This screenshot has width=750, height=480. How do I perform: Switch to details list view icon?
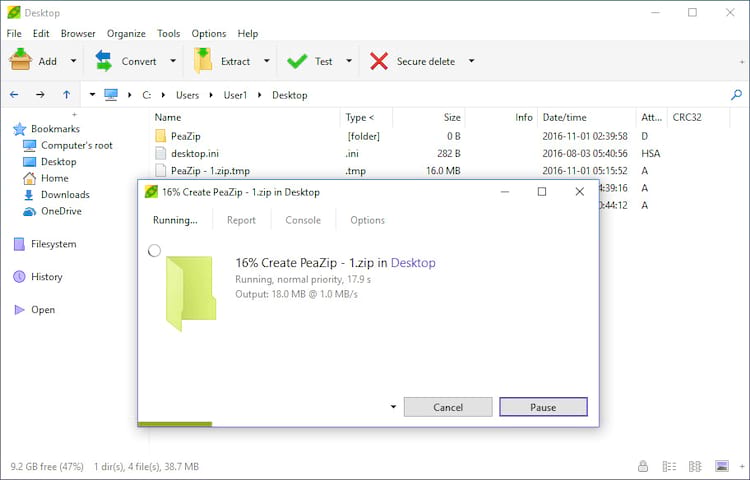click(x=669, y=466)
